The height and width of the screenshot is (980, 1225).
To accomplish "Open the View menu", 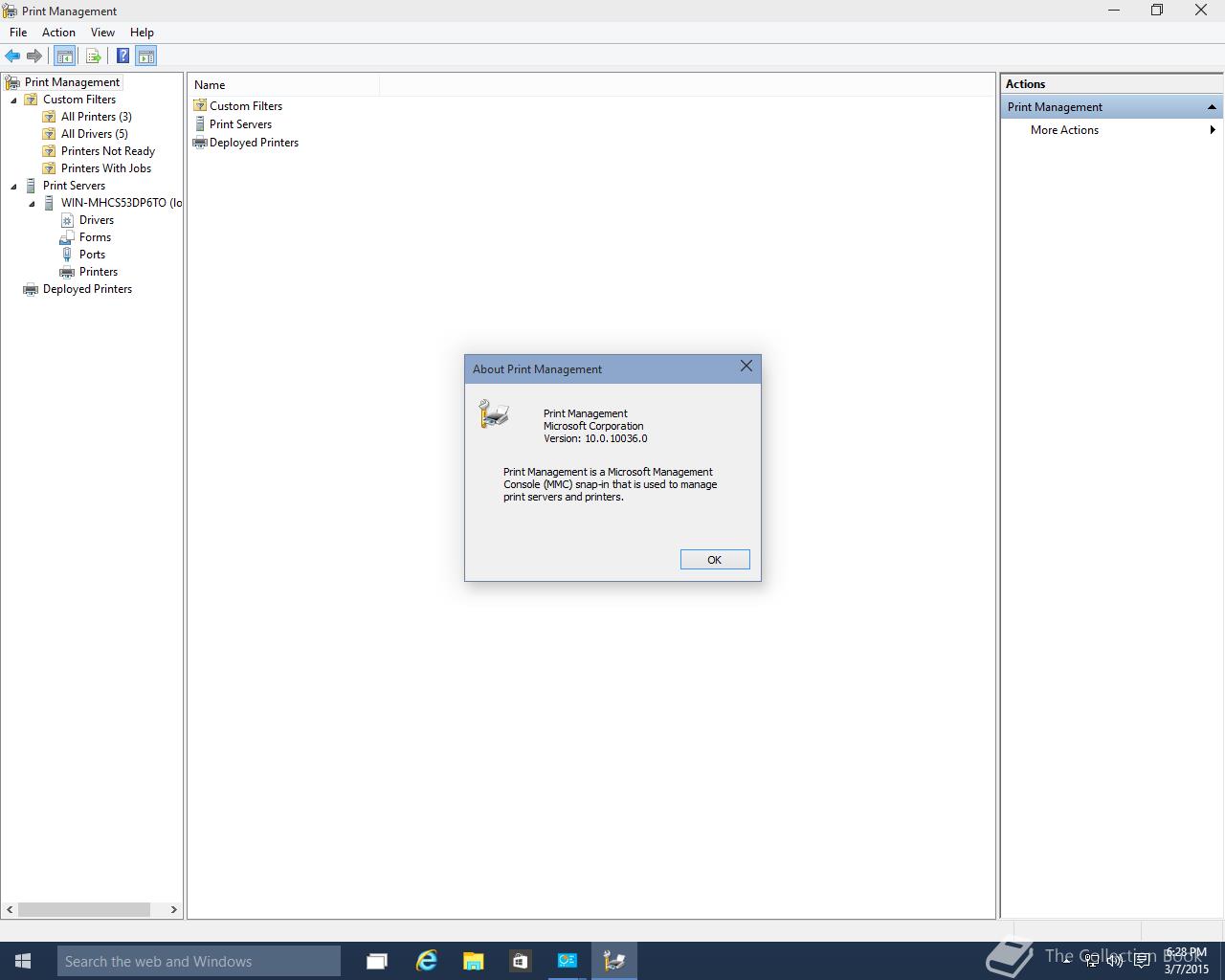I will [102, 33].
